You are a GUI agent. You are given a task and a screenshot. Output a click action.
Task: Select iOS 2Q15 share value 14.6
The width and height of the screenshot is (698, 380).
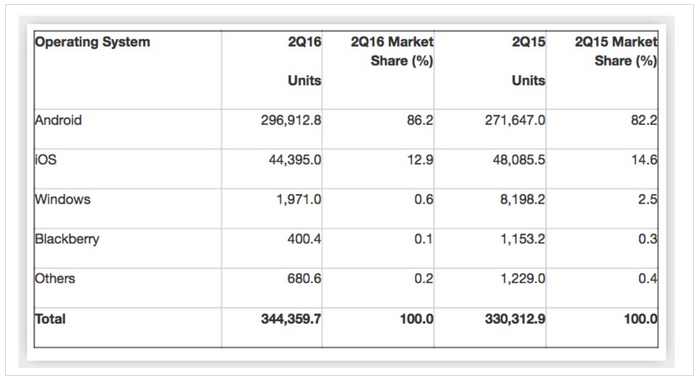click(644, 160)
